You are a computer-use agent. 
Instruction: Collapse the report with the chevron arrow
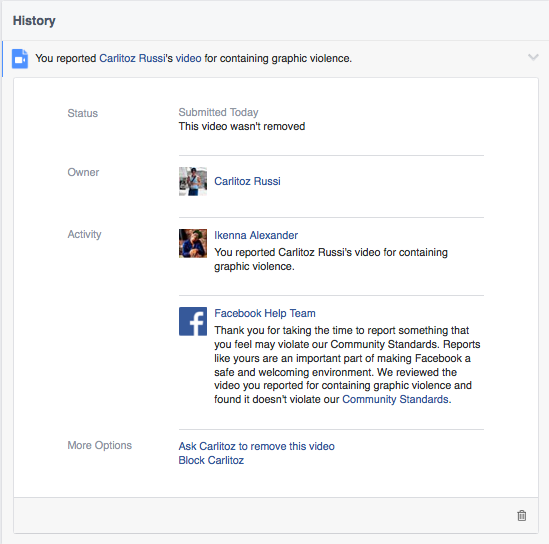[x=533, y=57]
